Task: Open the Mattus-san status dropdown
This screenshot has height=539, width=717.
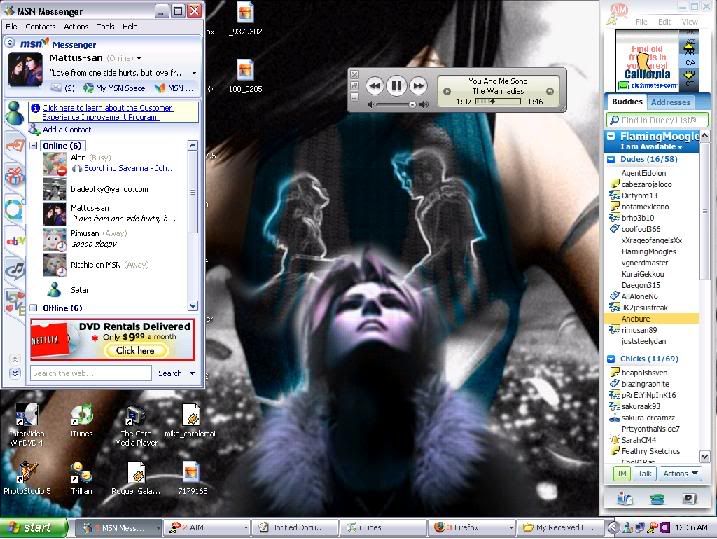Action: (139, 58)
